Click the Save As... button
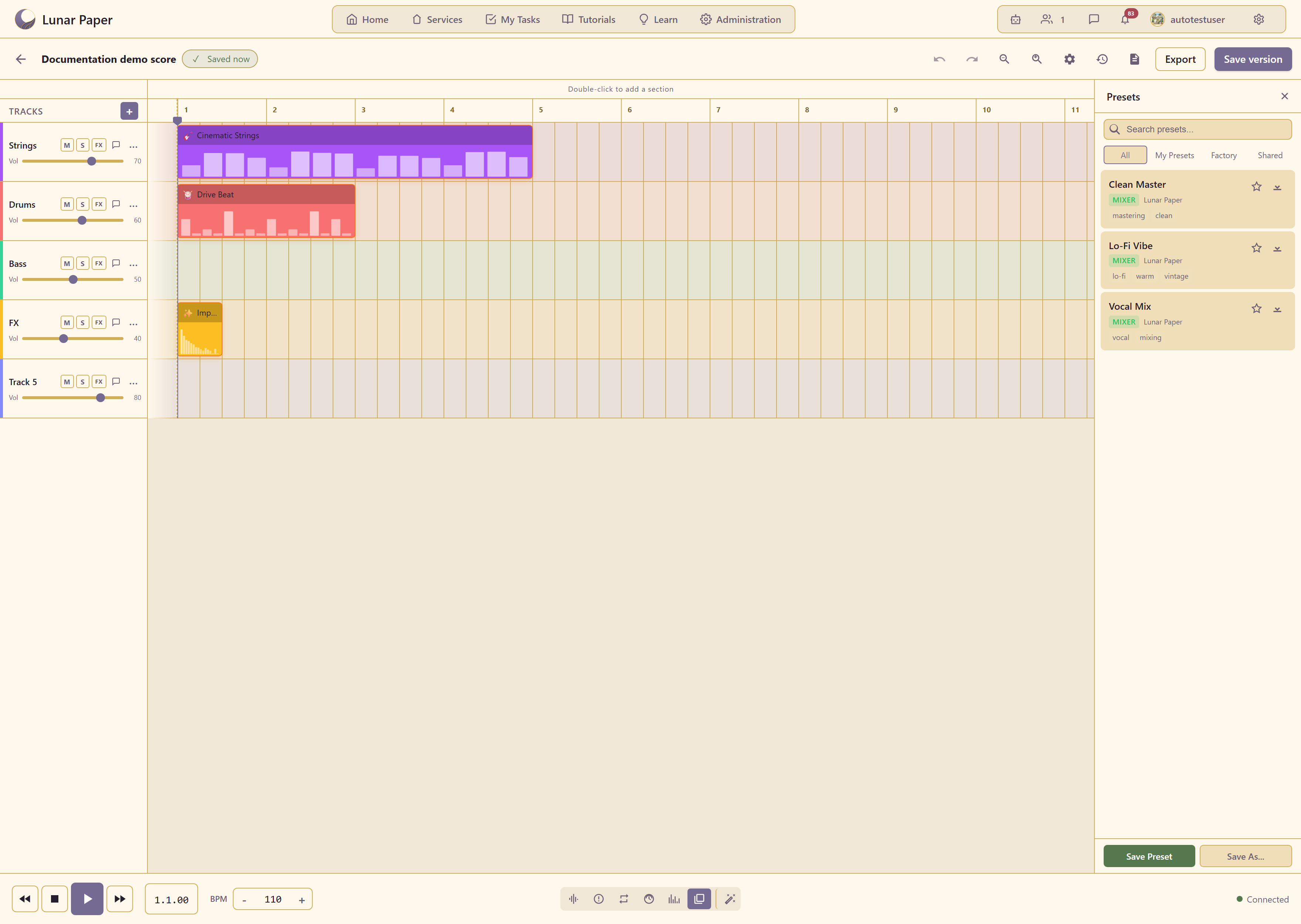The height and width of the screenshot is (924, 1301). click(1245, 856)
